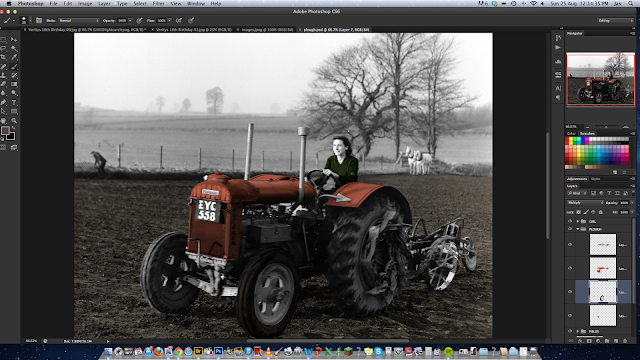This screenshot has height=360, width=640.
Task: Open the Histogram panel icon
Action: tap(558, 61)
